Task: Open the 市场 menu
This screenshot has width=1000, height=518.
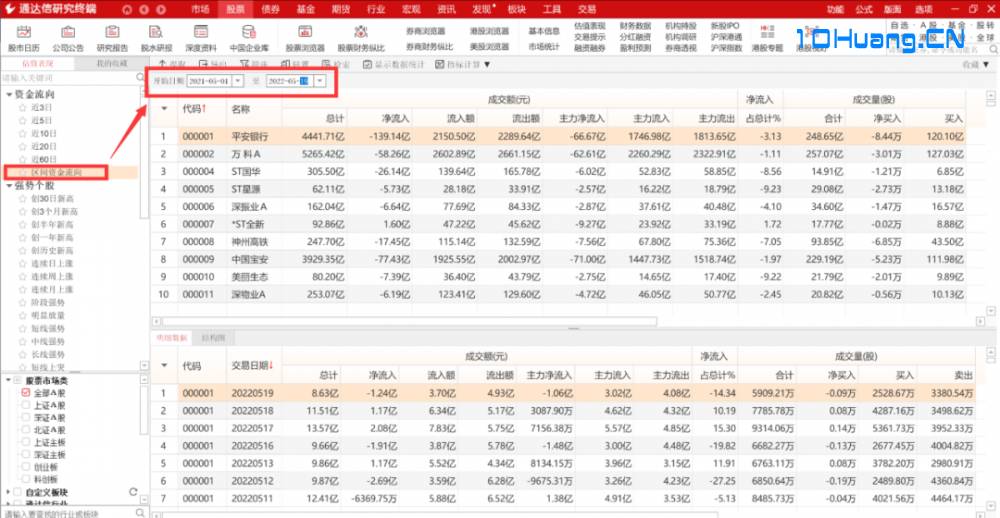Action: click(x=200, y=10)
